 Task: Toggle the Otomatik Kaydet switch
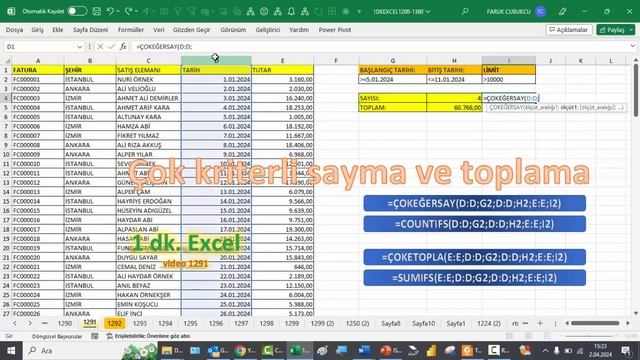click(77, 11)
